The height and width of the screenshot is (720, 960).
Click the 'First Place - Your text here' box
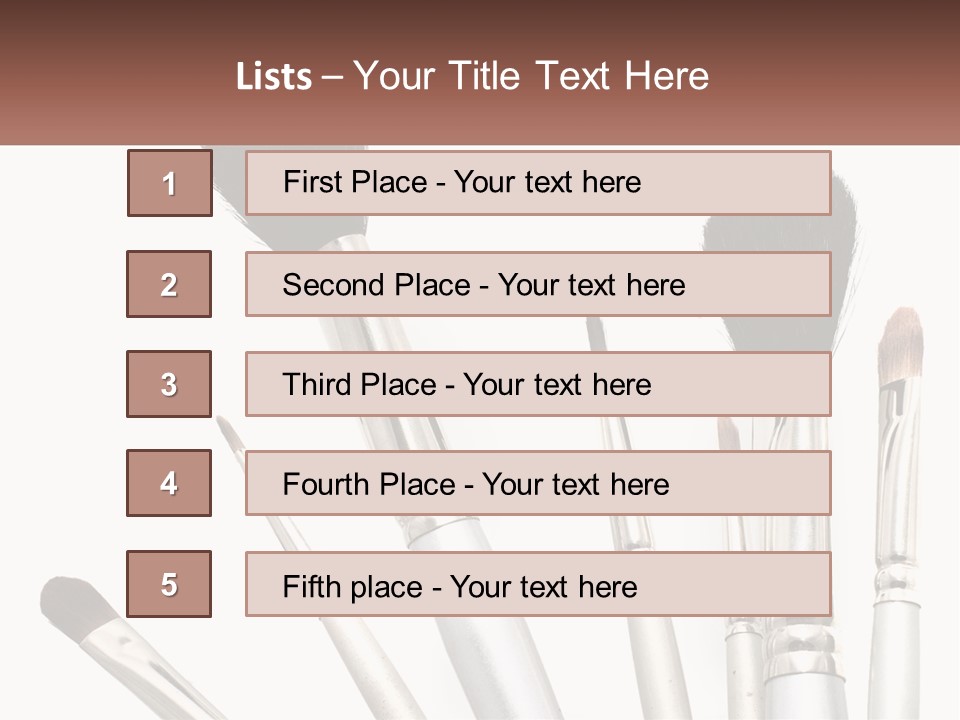click(x=538, y=183)
